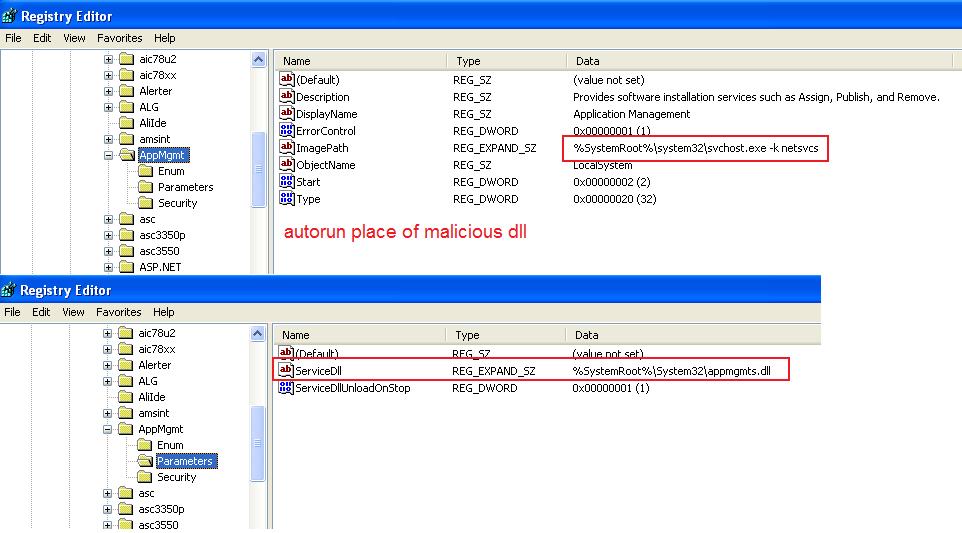Screen dimensions: 962x533
Task: Select asc3550 key in top tree
Action: [x=160, y=251]
